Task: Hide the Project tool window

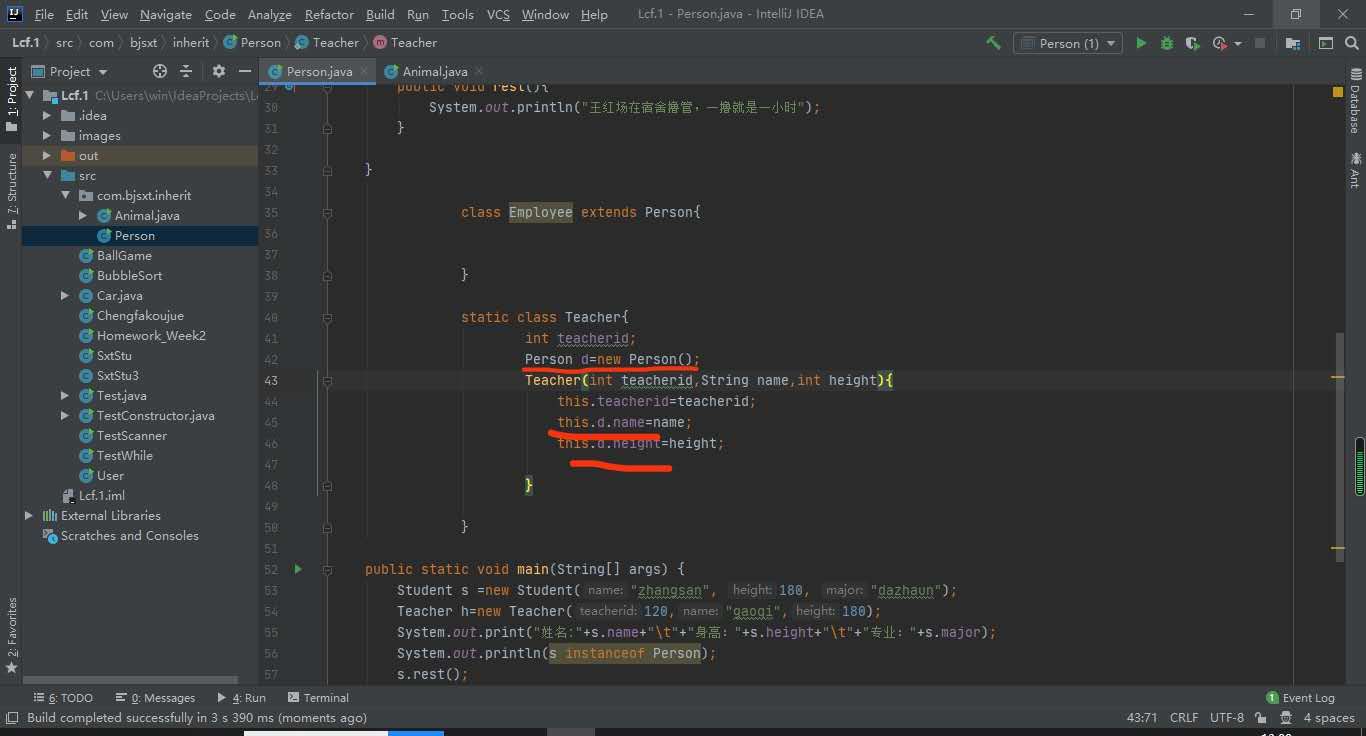Action: 244,71
